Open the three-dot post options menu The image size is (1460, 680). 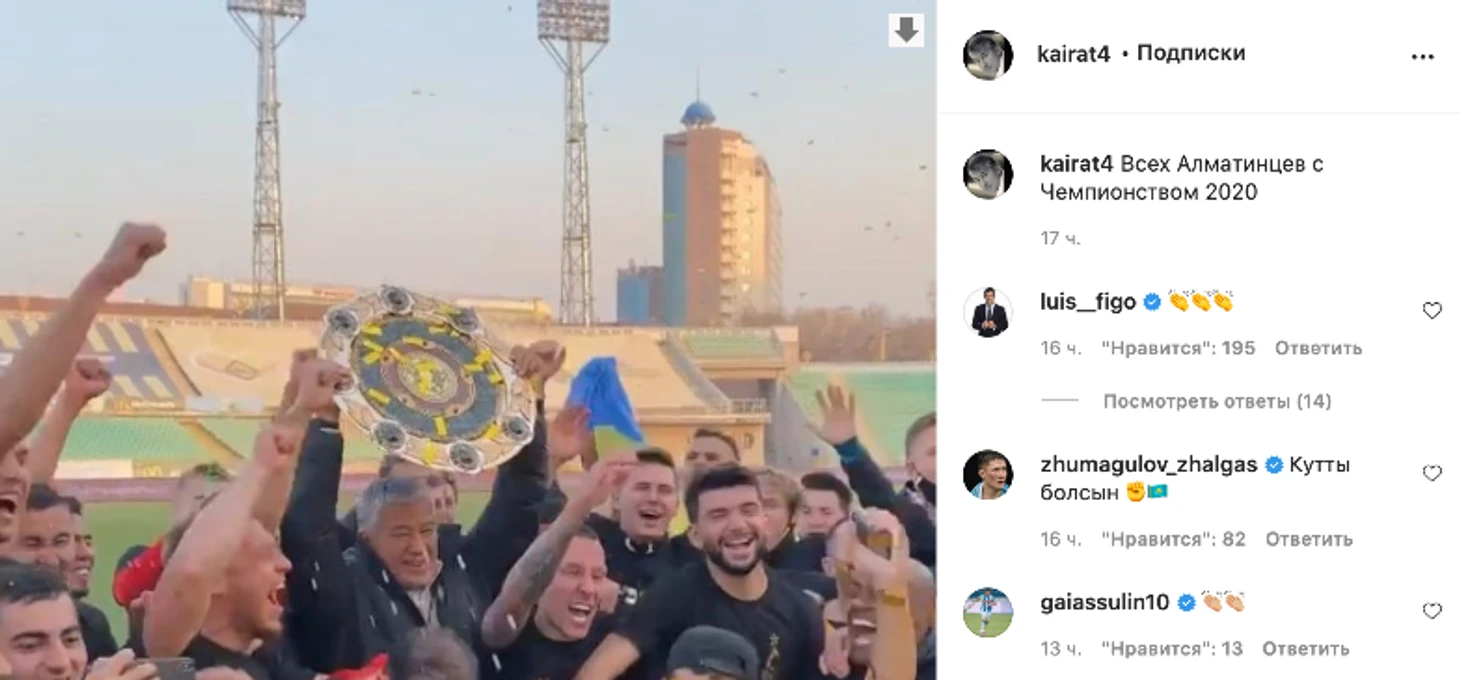pos(1422,57)
